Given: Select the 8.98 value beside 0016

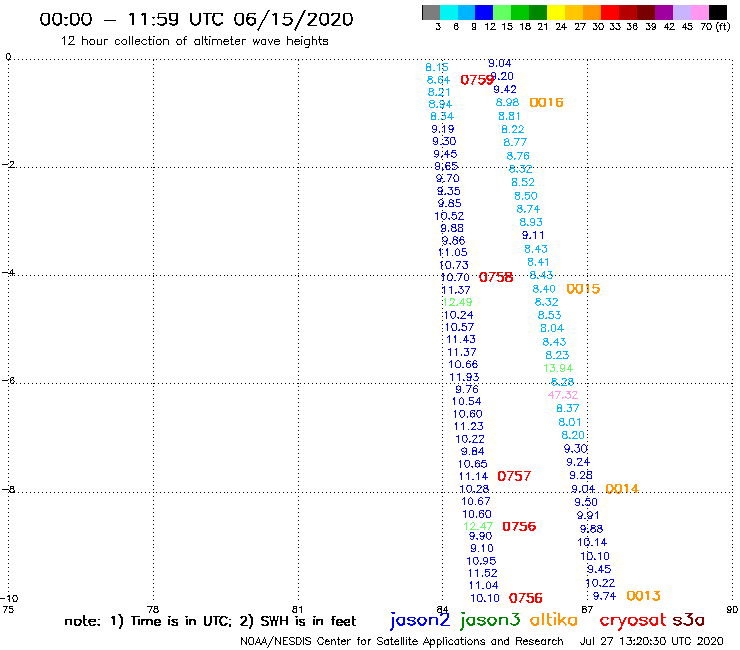Looking at the screenshot, I should (x=507, y=102).
